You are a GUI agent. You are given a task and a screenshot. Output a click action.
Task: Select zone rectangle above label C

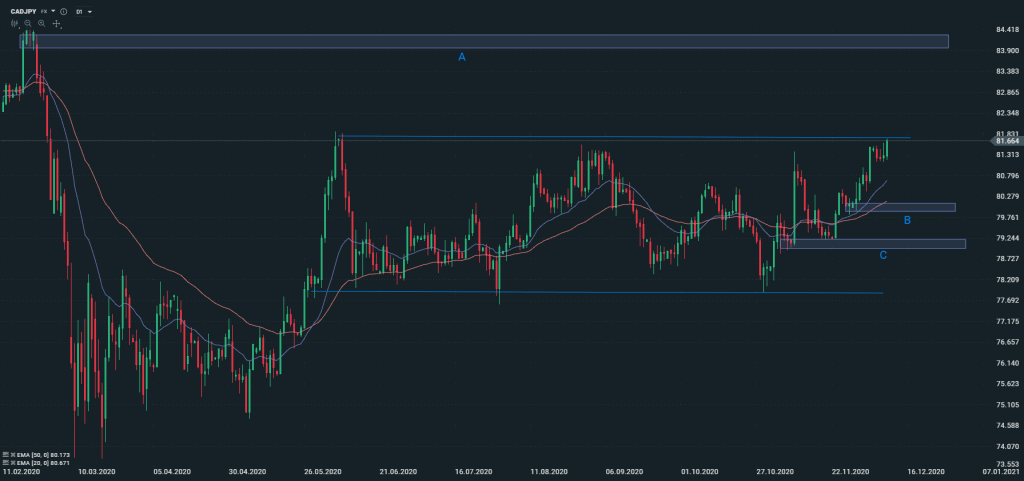(873, 244)
